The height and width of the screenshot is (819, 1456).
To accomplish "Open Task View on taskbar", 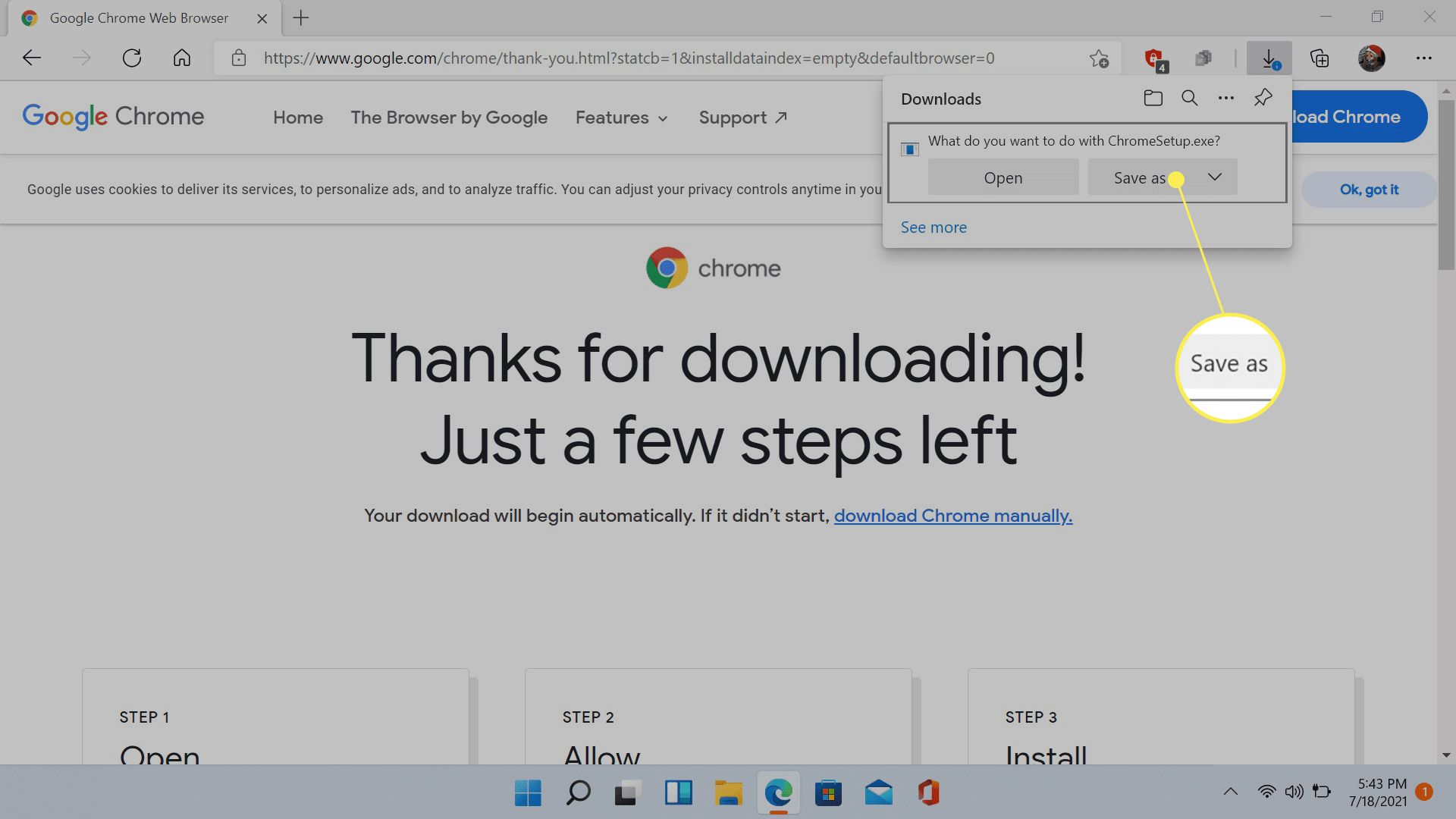I will [628, 793].
